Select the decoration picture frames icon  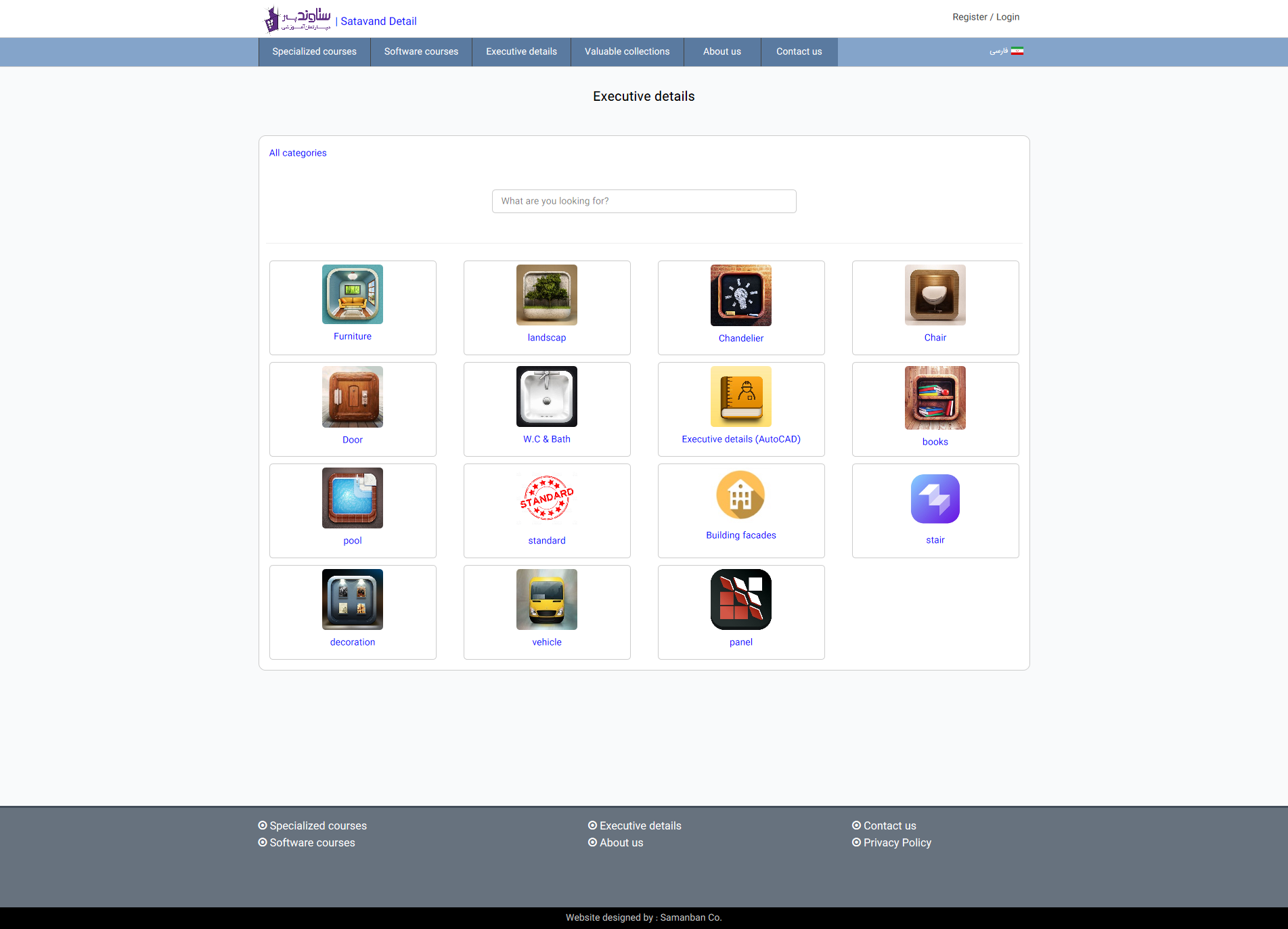click(x=353, y=599)
